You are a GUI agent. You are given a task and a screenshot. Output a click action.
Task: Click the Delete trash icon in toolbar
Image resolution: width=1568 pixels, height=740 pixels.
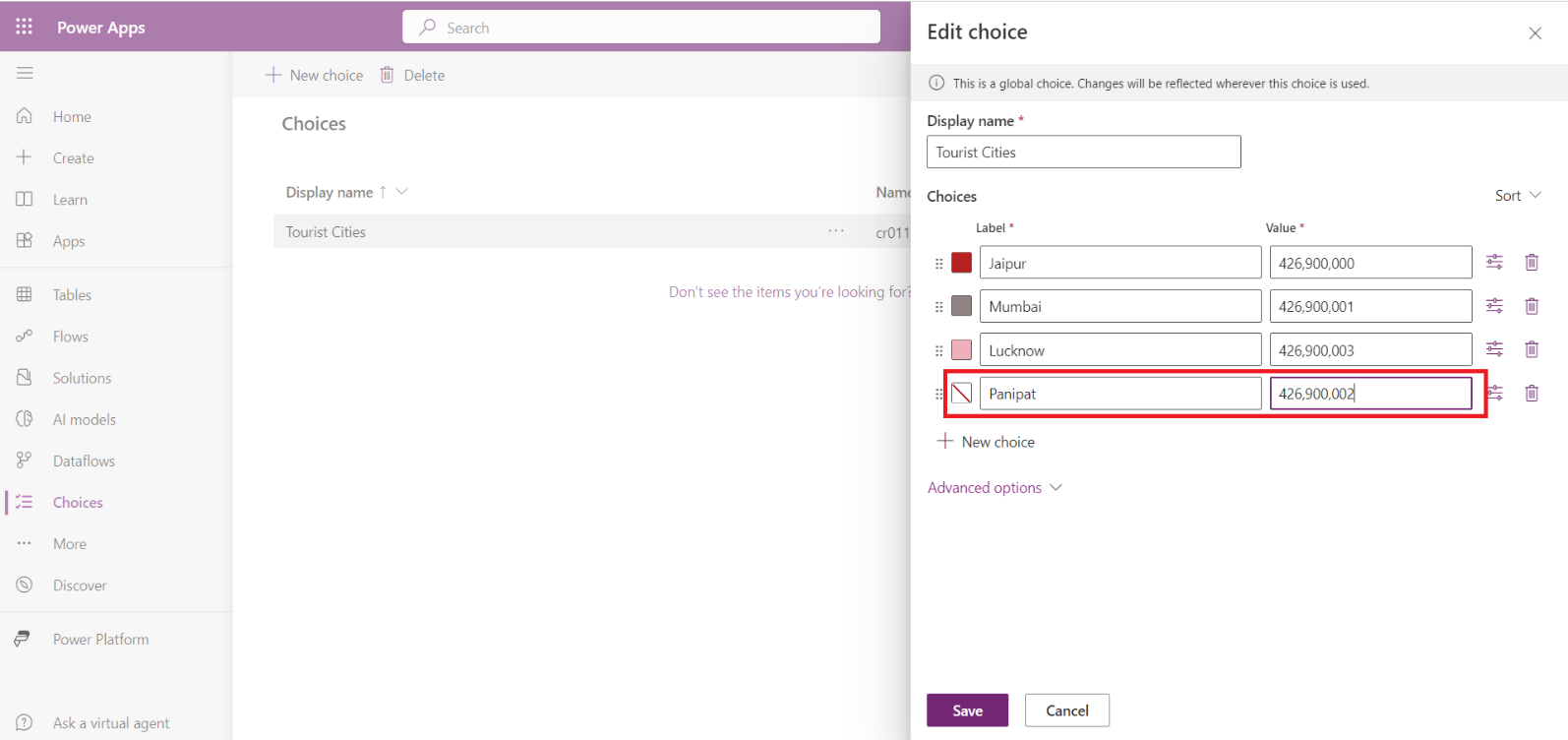point(388,75)
